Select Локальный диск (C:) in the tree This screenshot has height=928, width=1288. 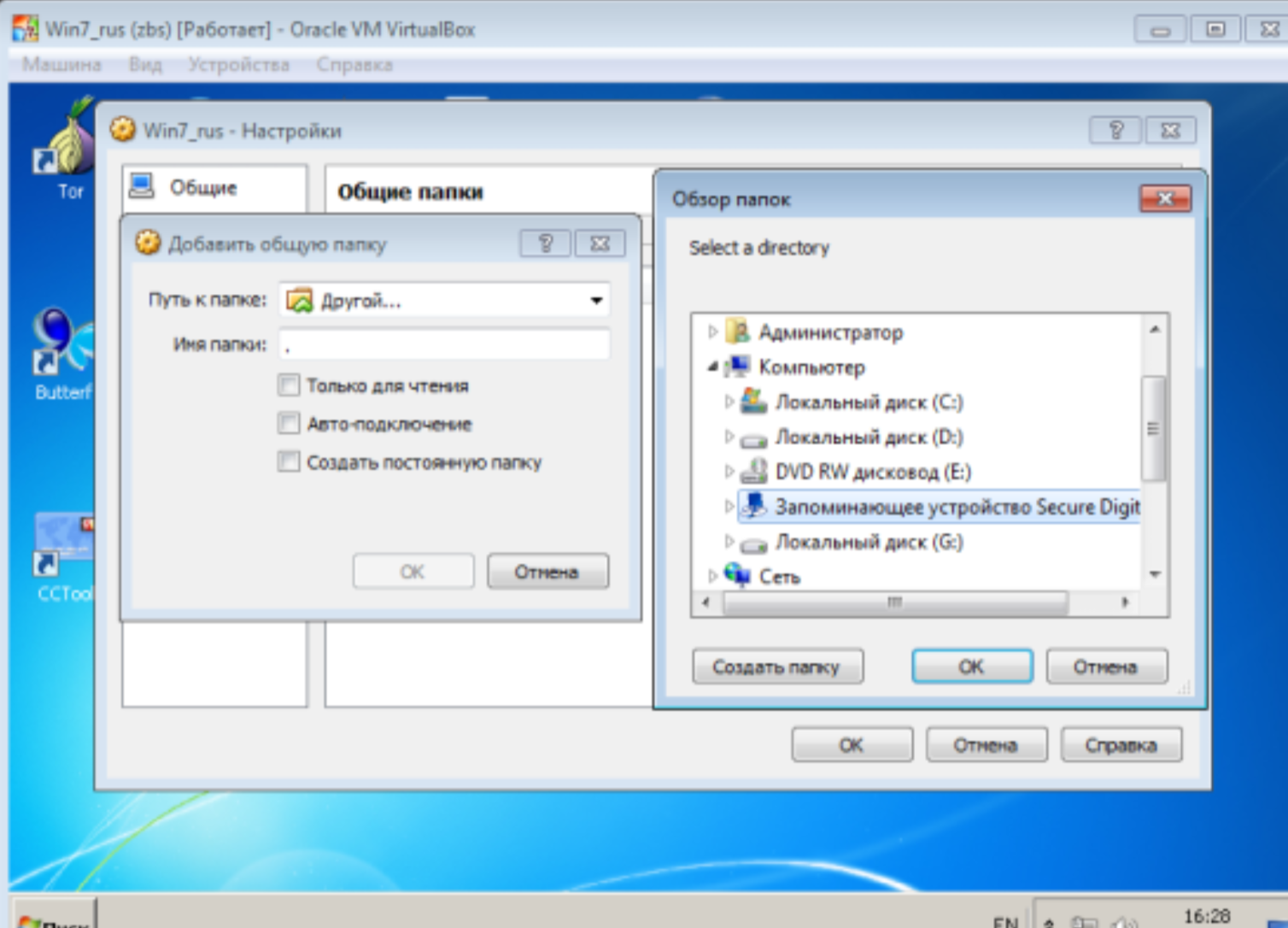(x=869, y=402)
